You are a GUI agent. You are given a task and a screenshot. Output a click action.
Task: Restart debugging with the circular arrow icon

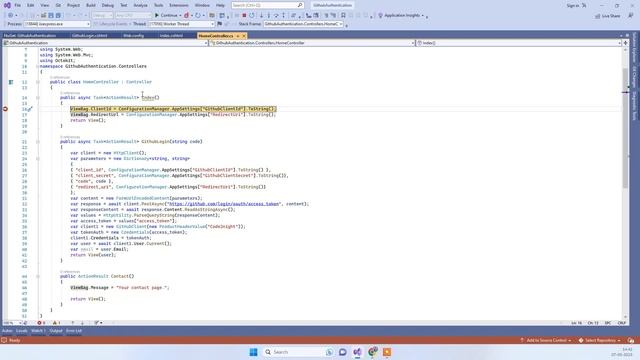[252, 16]
